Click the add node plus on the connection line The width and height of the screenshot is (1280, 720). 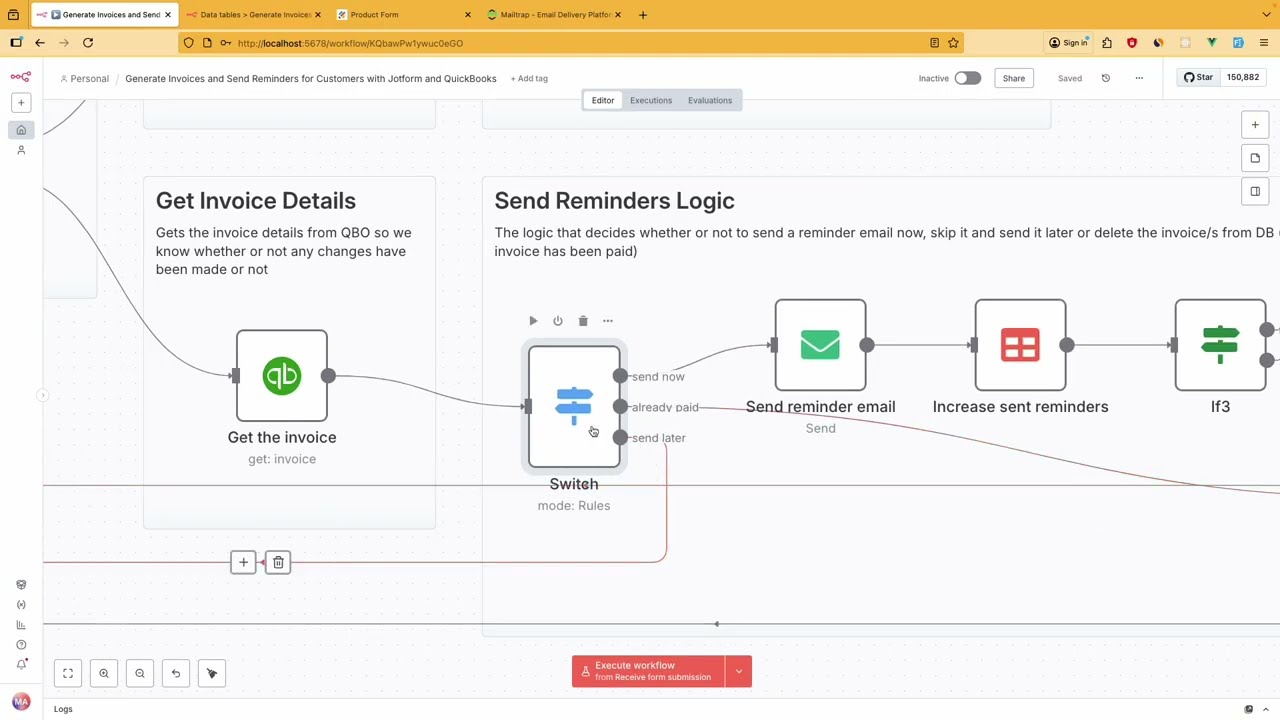(243, 563)
